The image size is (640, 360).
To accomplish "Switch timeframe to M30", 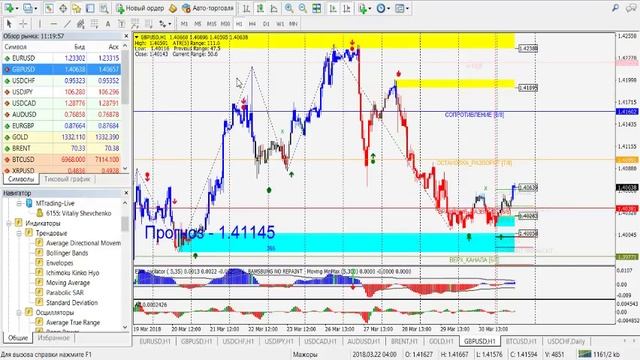I will pyautogui.click(x=225, y=24).
